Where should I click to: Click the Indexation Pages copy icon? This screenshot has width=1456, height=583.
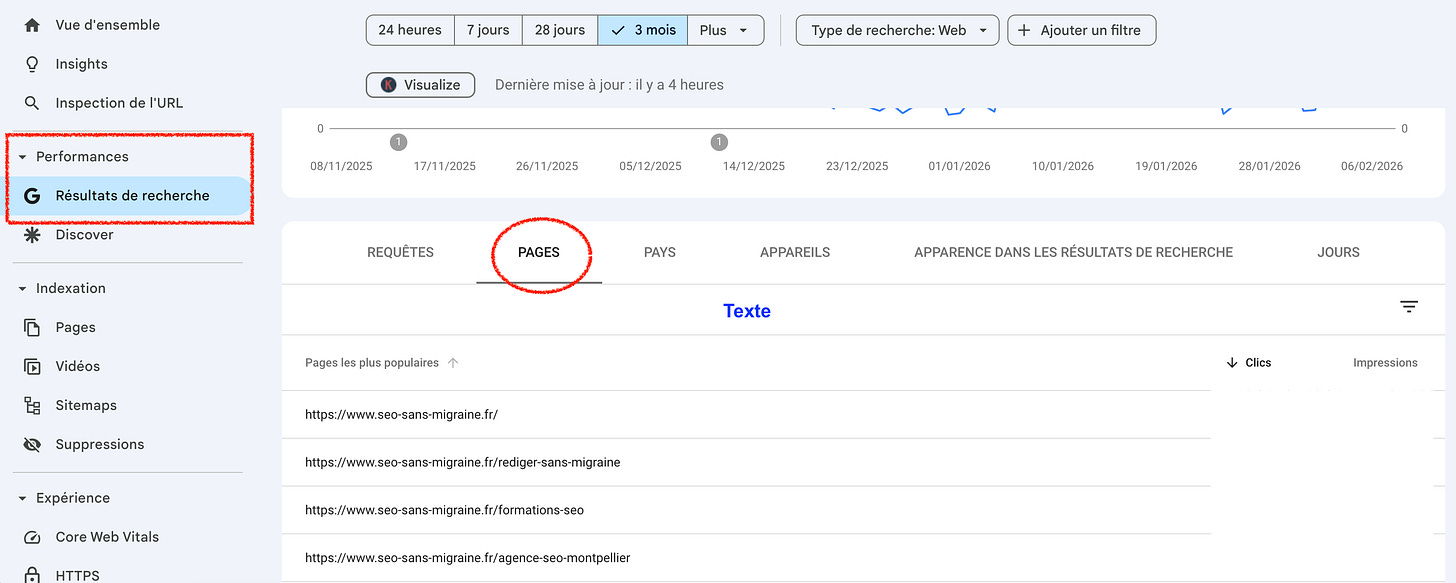[32, 327]
